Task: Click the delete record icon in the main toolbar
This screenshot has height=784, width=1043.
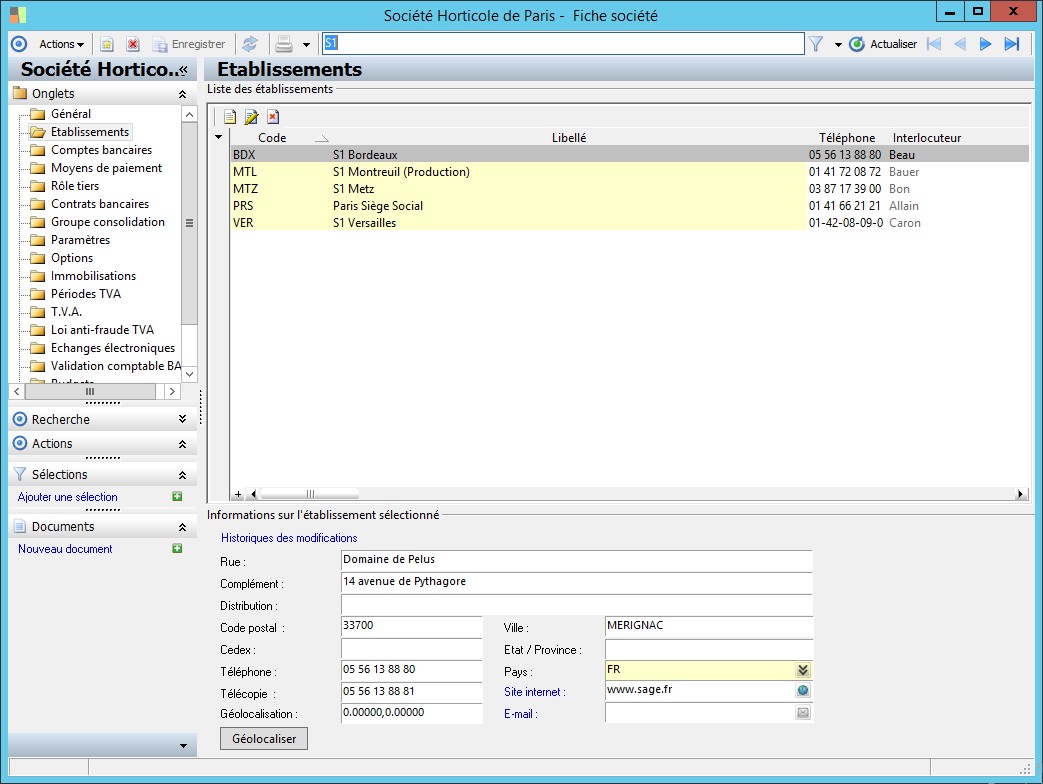Action: pyautogui.click(x=132, y=44)
